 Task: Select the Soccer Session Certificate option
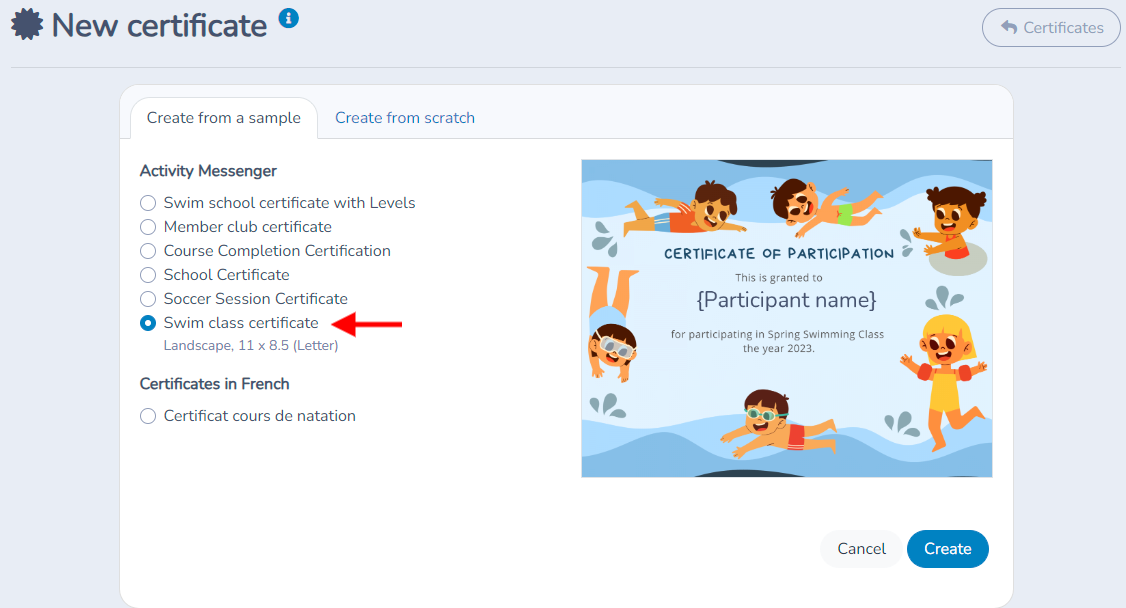(148, 299)
